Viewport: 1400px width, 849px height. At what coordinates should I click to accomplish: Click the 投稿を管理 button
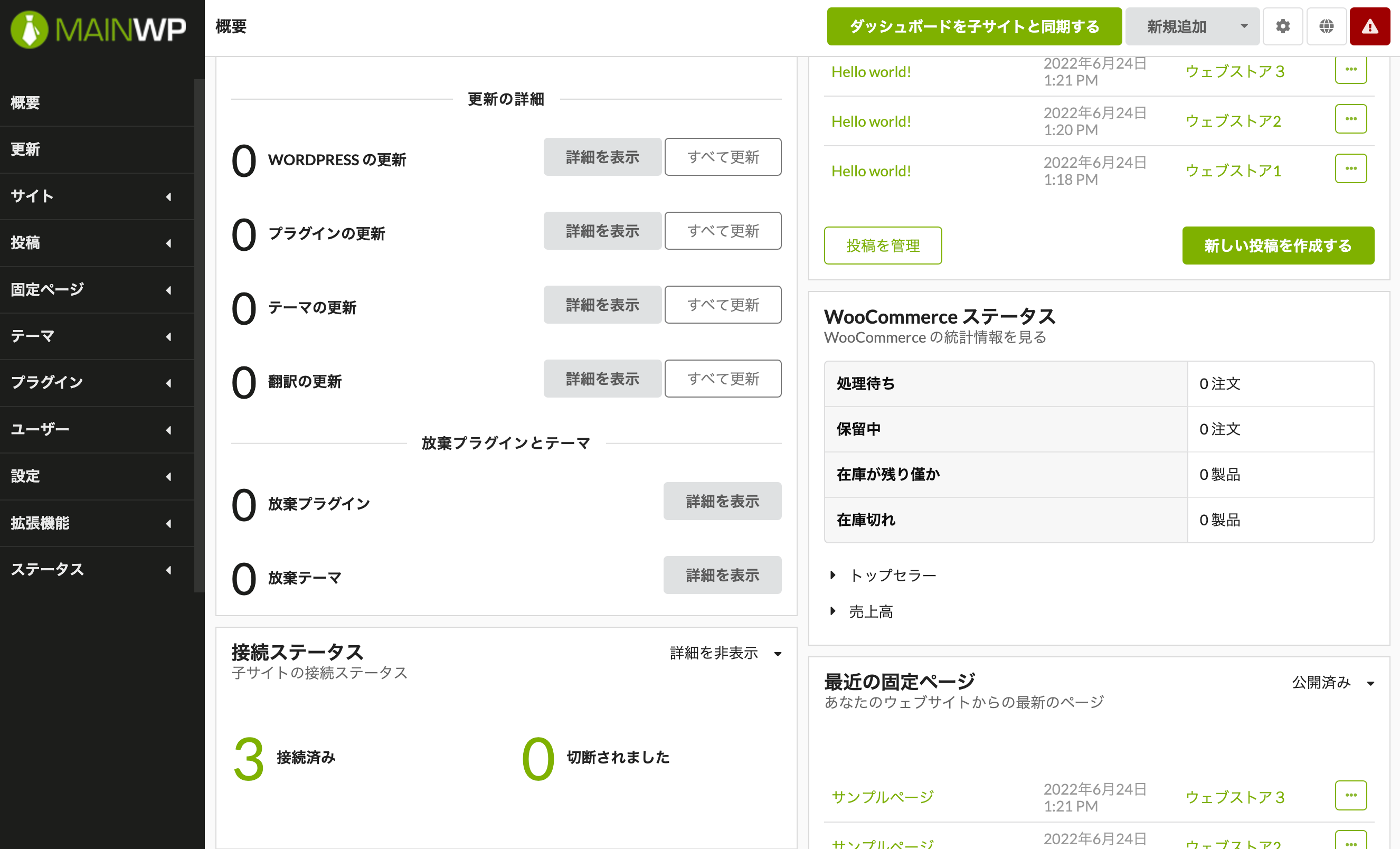pyautogui.click(x=882, y=246)
